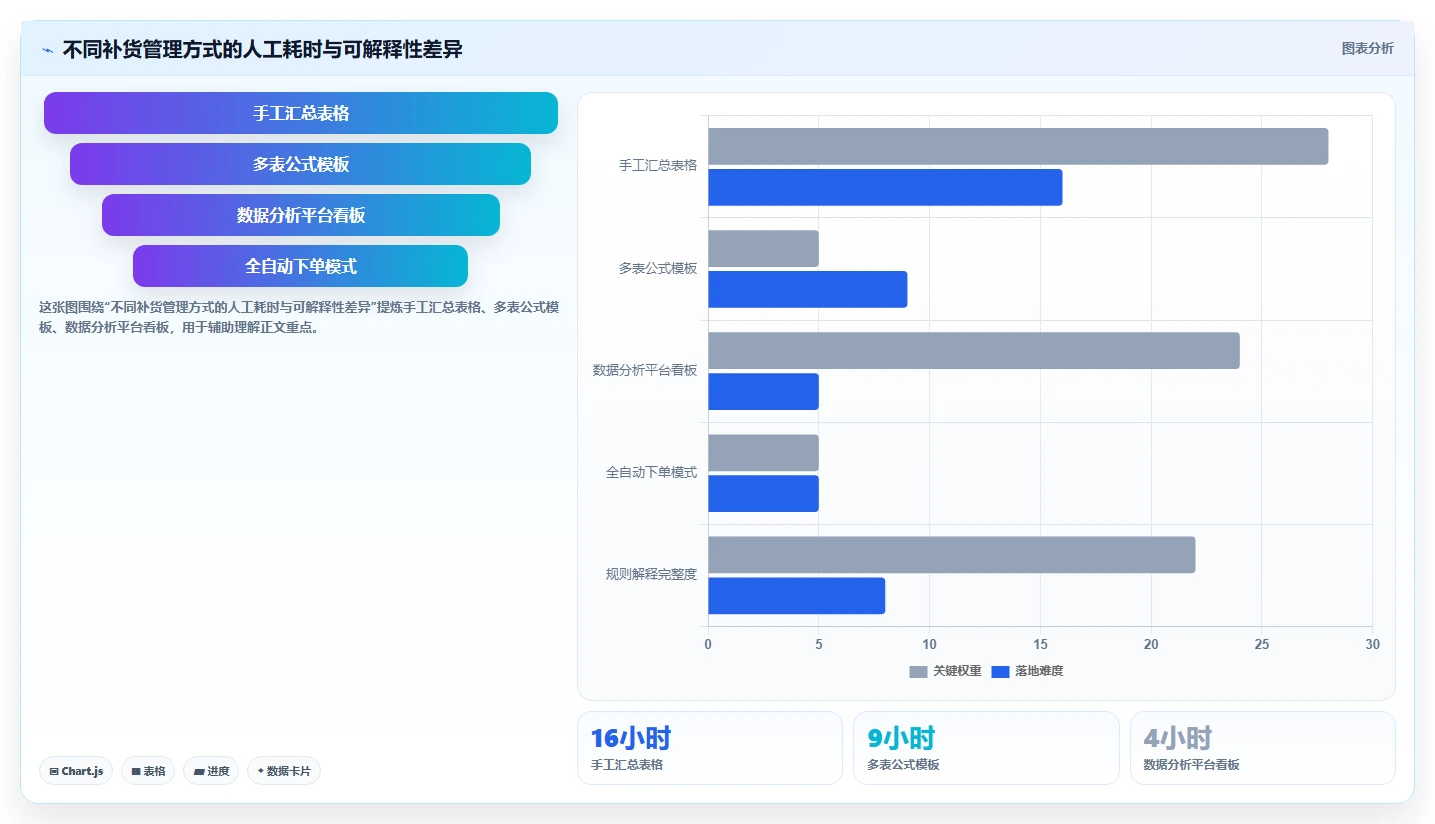Open the 9小时 多表公式模板 stat card

(x=986, y=748)
